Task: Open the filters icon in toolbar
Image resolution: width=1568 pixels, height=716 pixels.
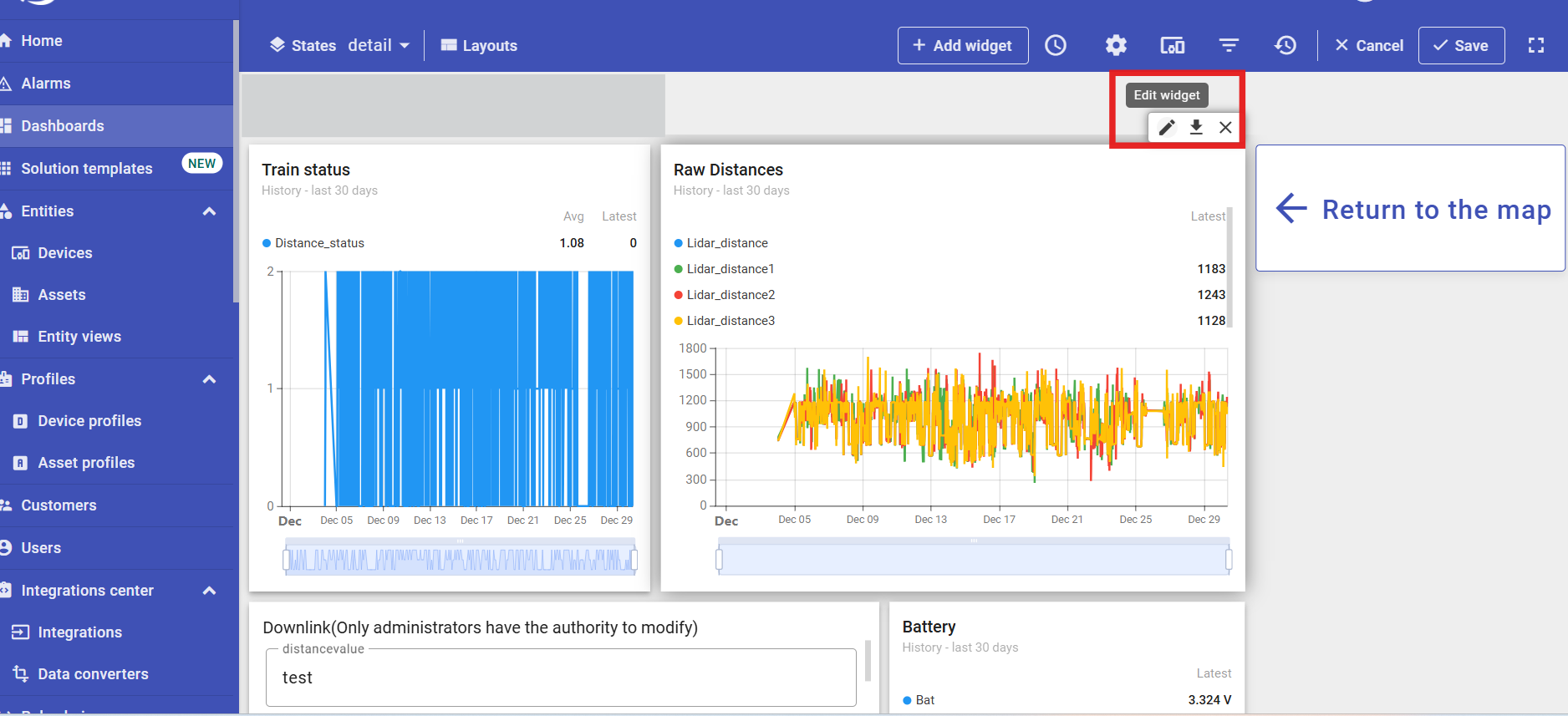Action: click(1229, 45)
